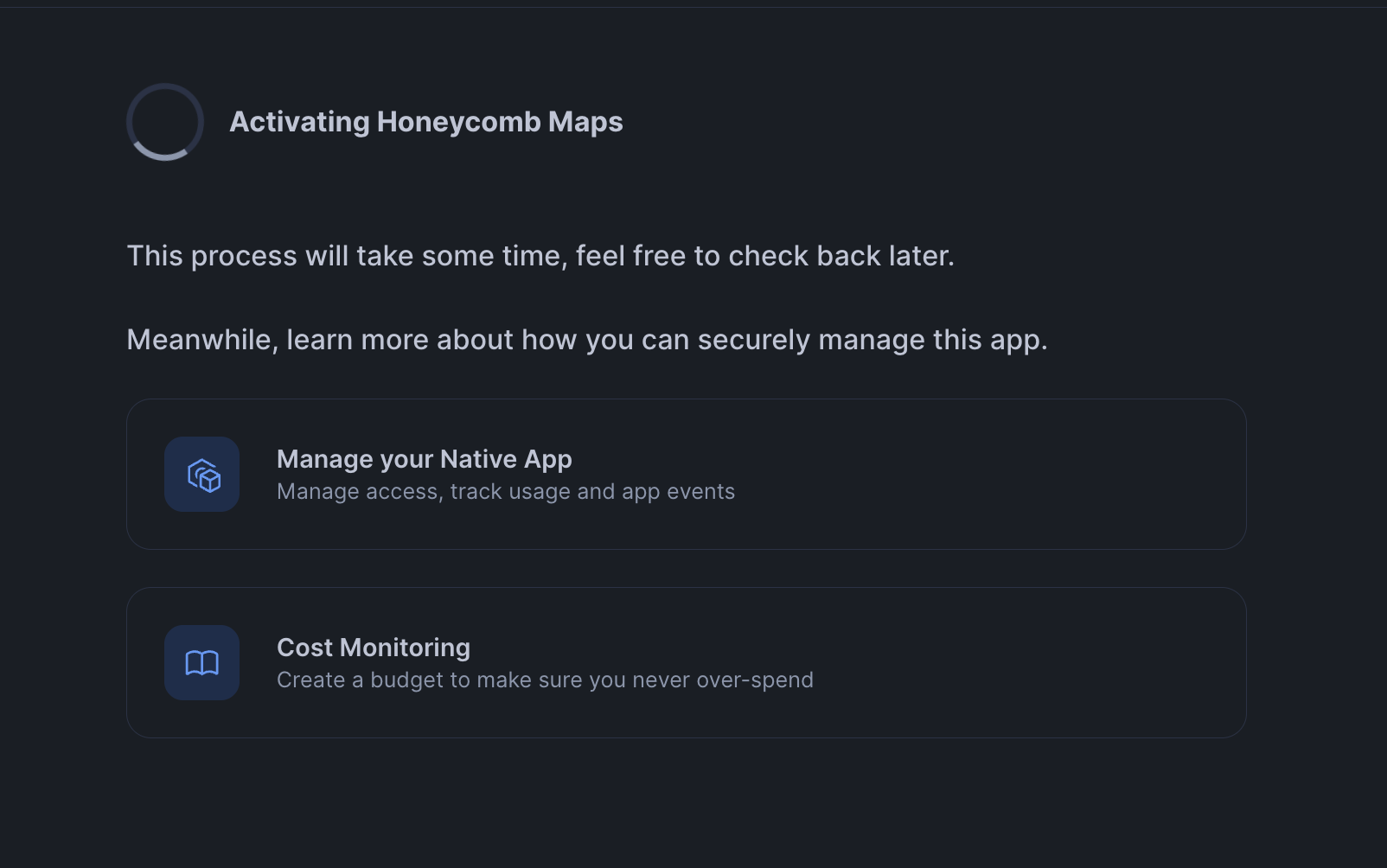Open the Manage your Native App card
The image size is (1387, 868).
(x=687, y=474)
